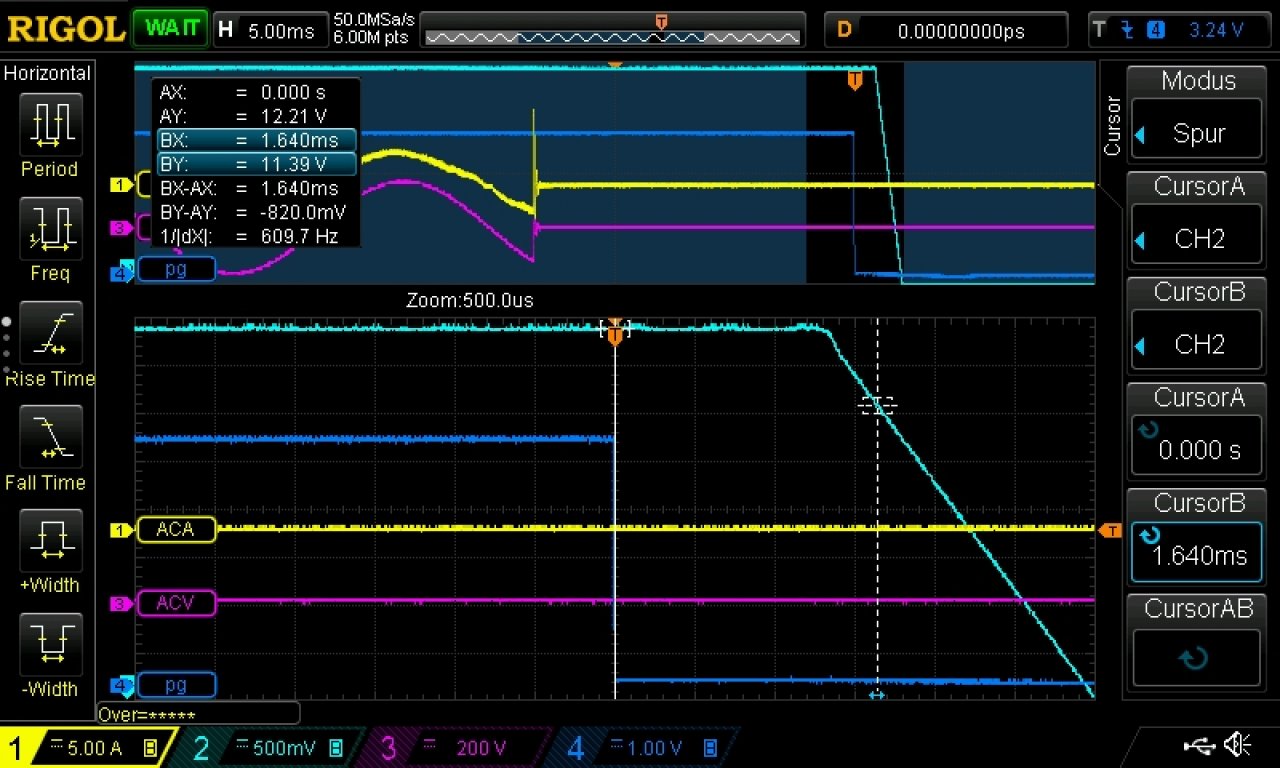
Task: Click the pg channel label in the overview
Action: [x=176, y=269]
